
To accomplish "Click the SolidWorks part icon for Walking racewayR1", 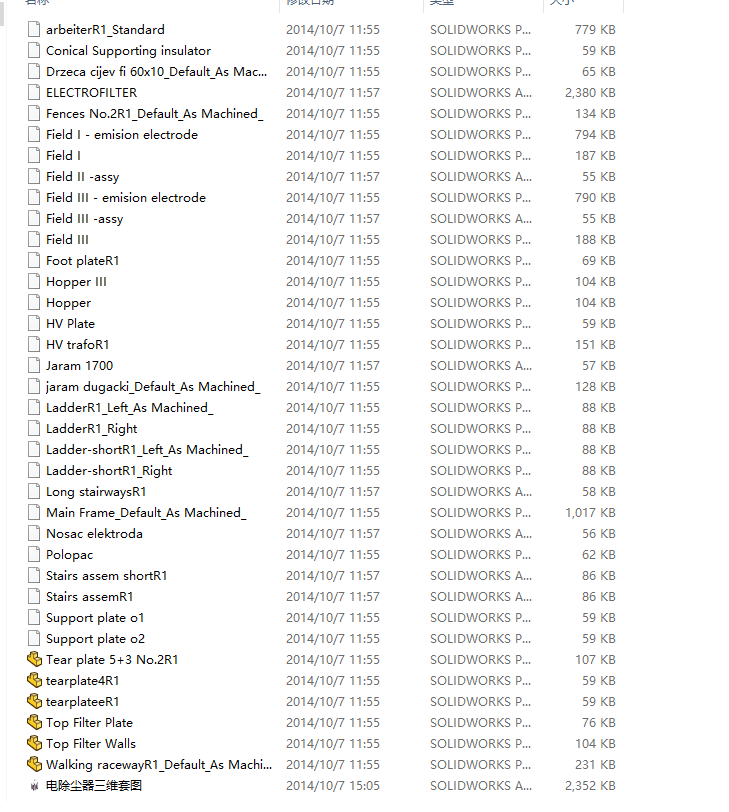I will [34, 764].
